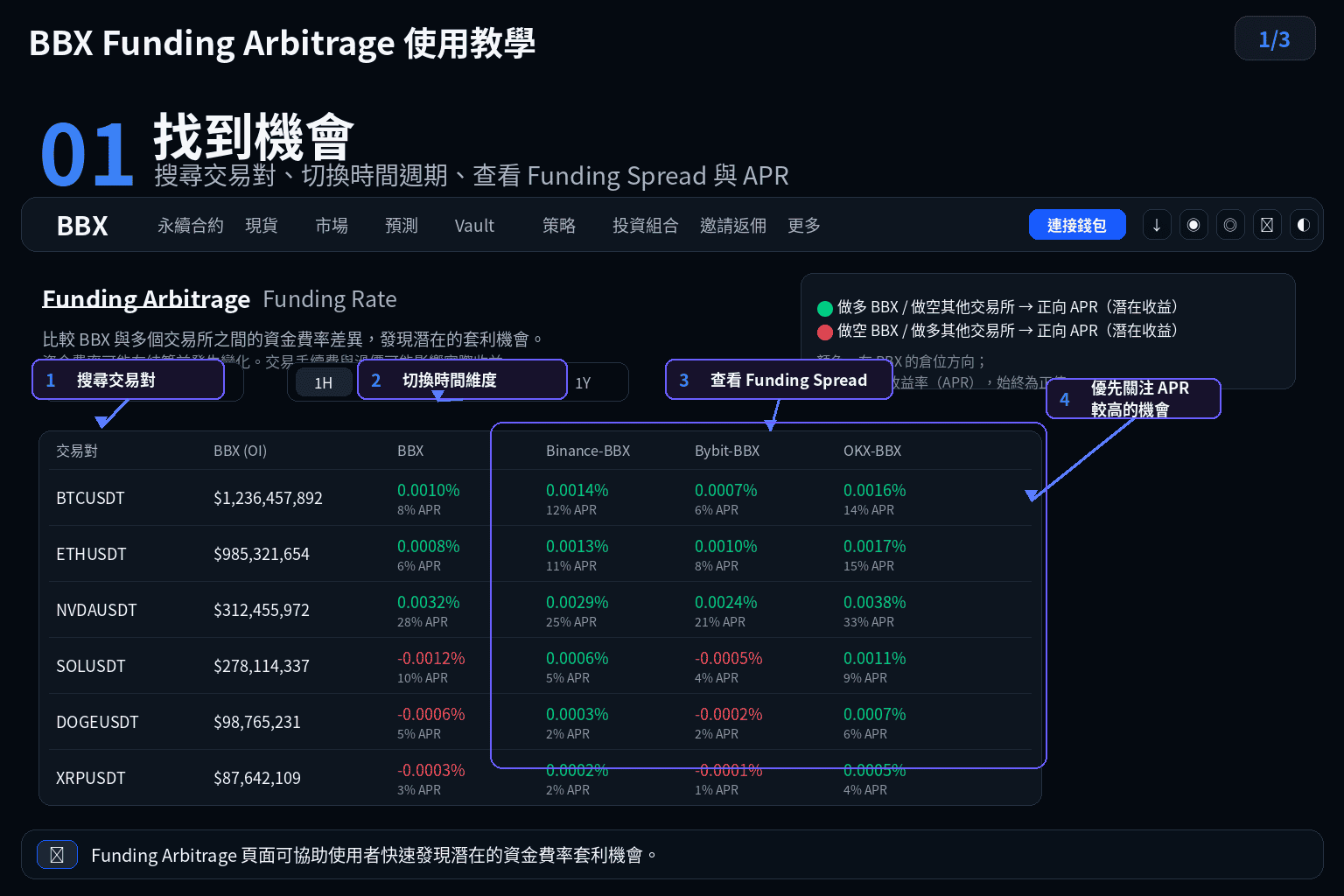Click the 連接錢包 button
Viewport: 1344px width, 896px height.
click(x=1077, y=225)
